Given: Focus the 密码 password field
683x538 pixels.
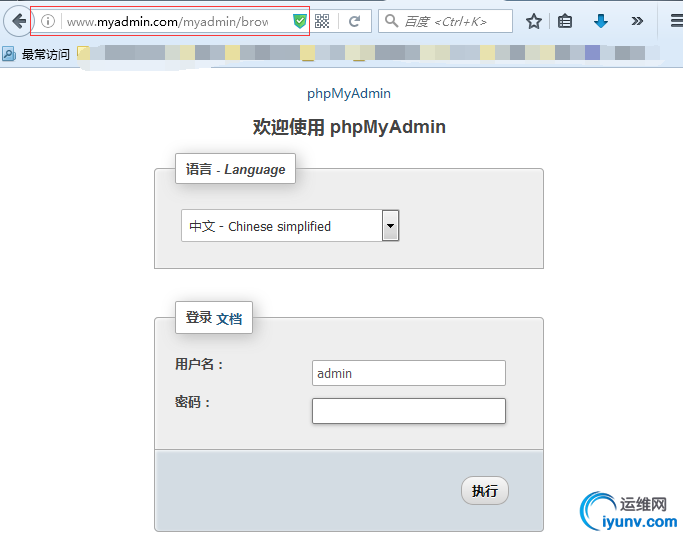Looking at the screenshot, I should [409, 411].
